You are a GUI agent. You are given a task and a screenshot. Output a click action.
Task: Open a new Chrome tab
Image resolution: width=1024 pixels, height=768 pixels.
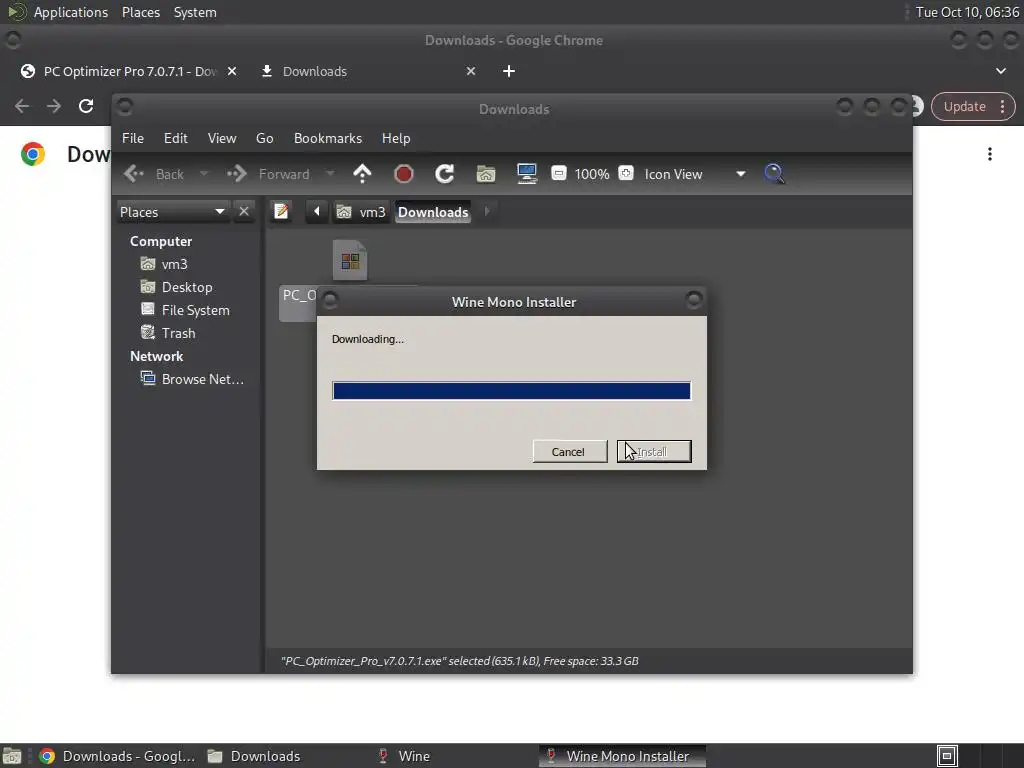tap(509, 71)
